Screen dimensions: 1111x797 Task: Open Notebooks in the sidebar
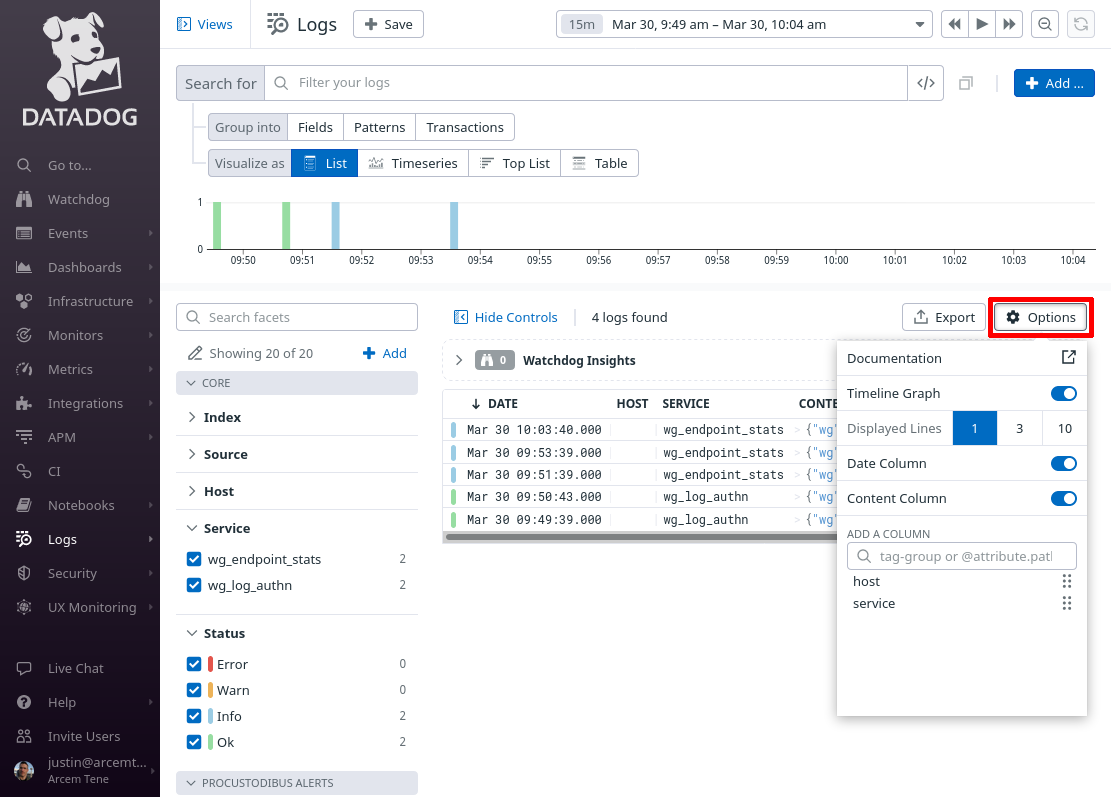tap(81, 505)
